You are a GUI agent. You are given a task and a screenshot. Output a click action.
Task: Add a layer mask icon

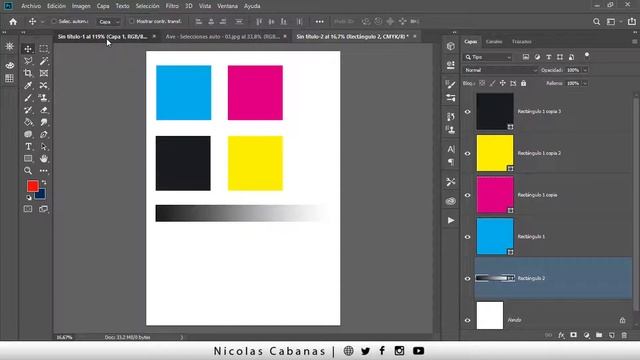point(573,335)
